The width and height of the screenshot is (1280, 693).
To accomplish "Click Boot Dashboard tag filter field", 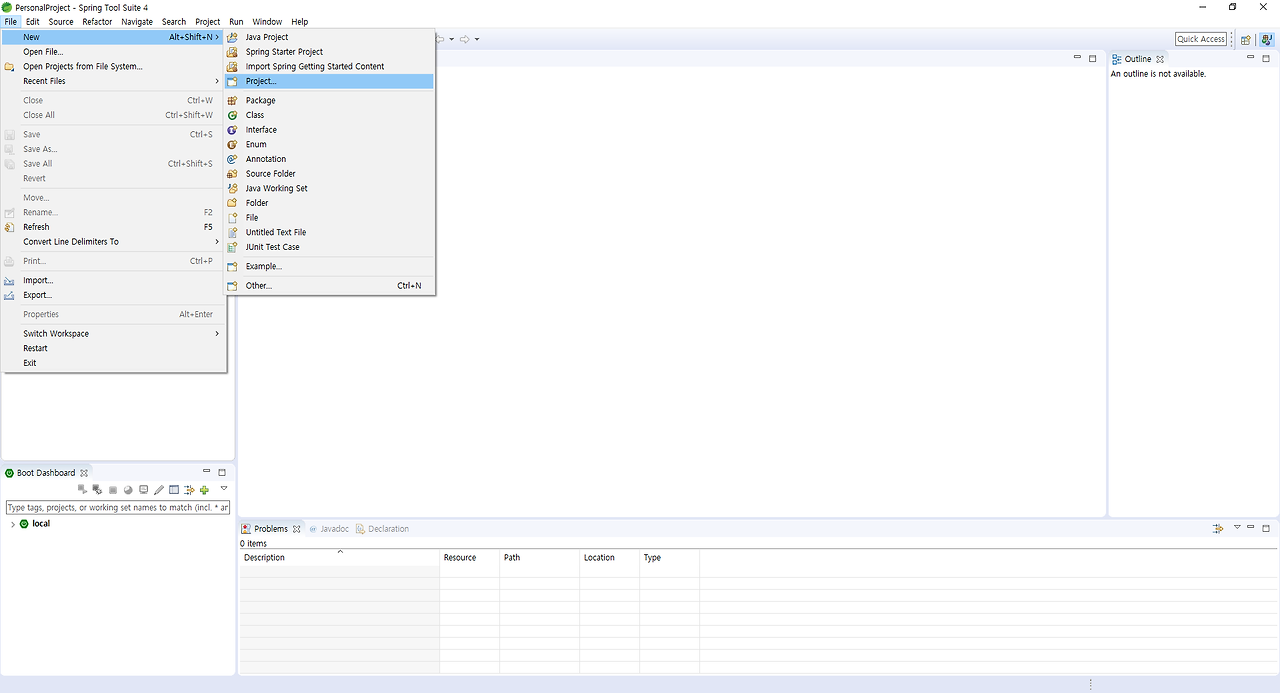I will [x=118, y=508].
